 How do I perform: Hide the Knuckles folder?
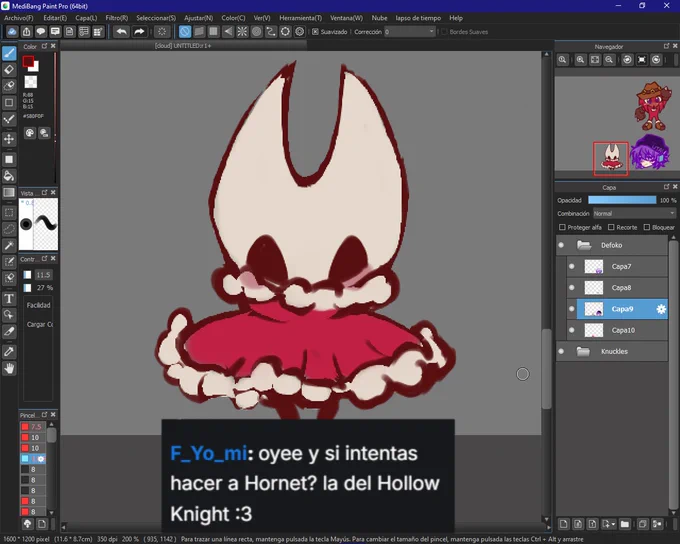point(561,351)
